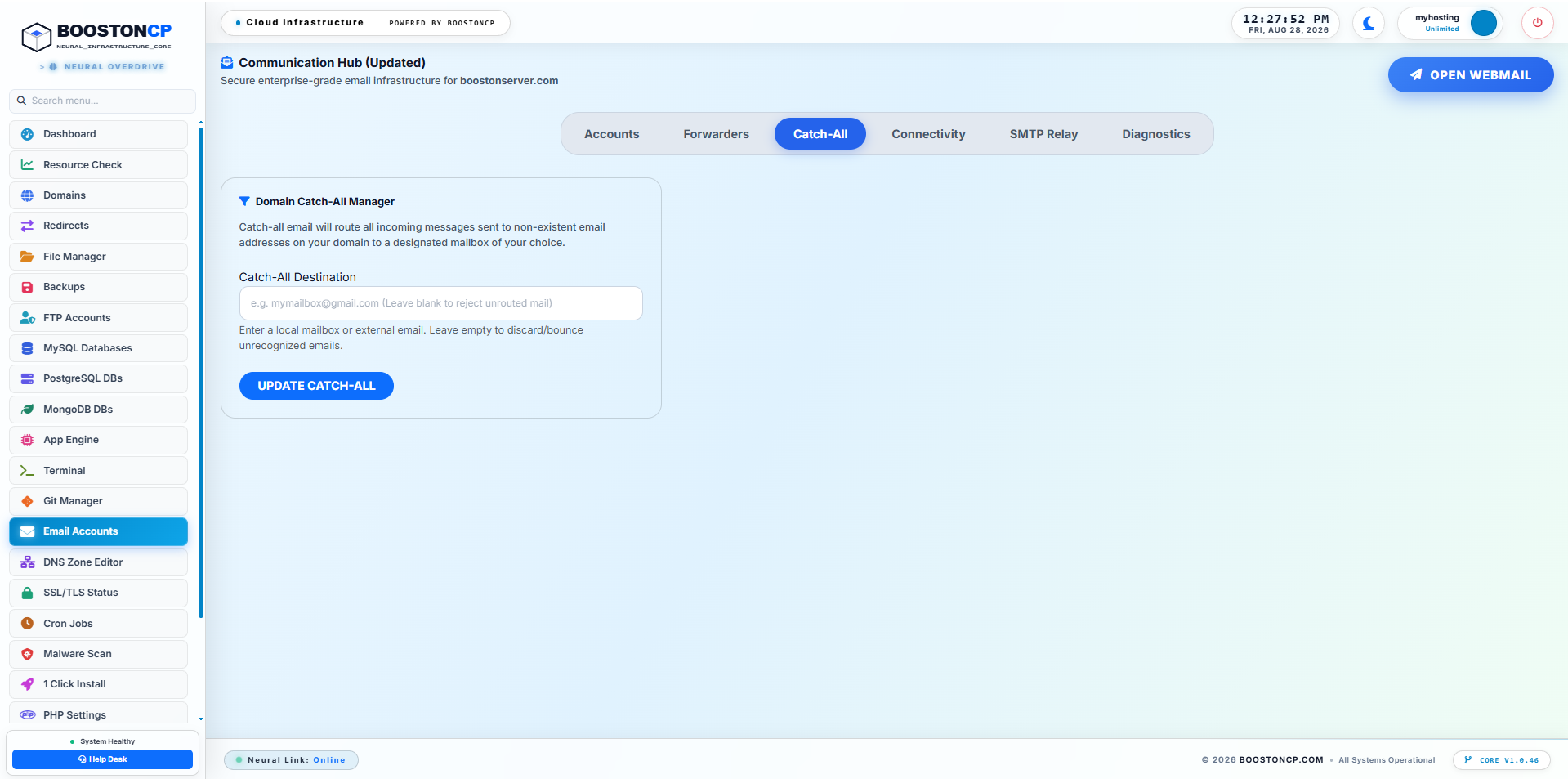Click the red power logout icon
1568x779 pixels.
[x=1537, y=23]
